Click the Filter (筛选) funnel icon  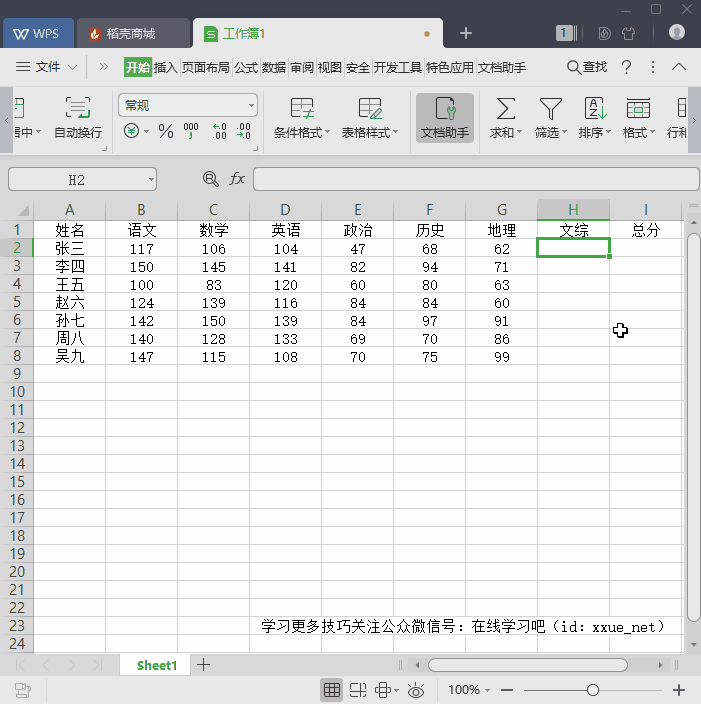(550, 108)
